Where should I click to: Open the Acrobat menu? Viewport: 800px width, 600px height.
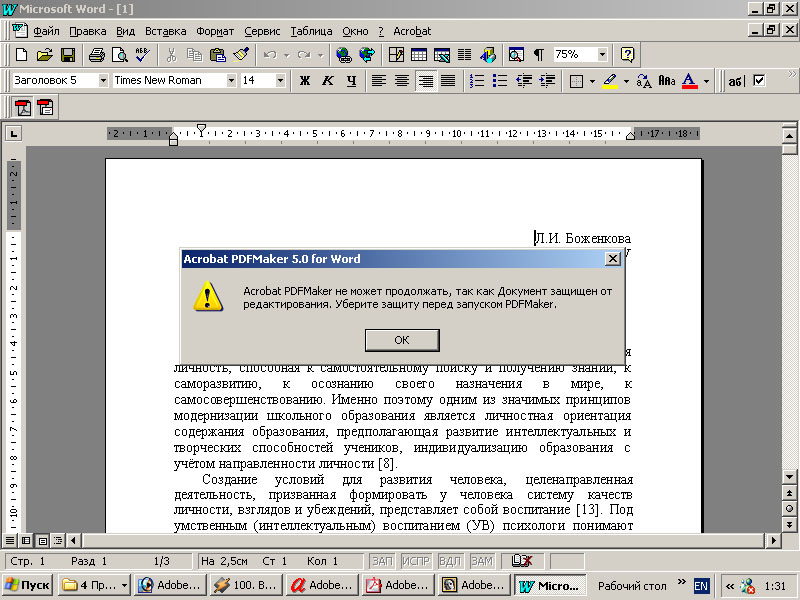click(412, 31)
